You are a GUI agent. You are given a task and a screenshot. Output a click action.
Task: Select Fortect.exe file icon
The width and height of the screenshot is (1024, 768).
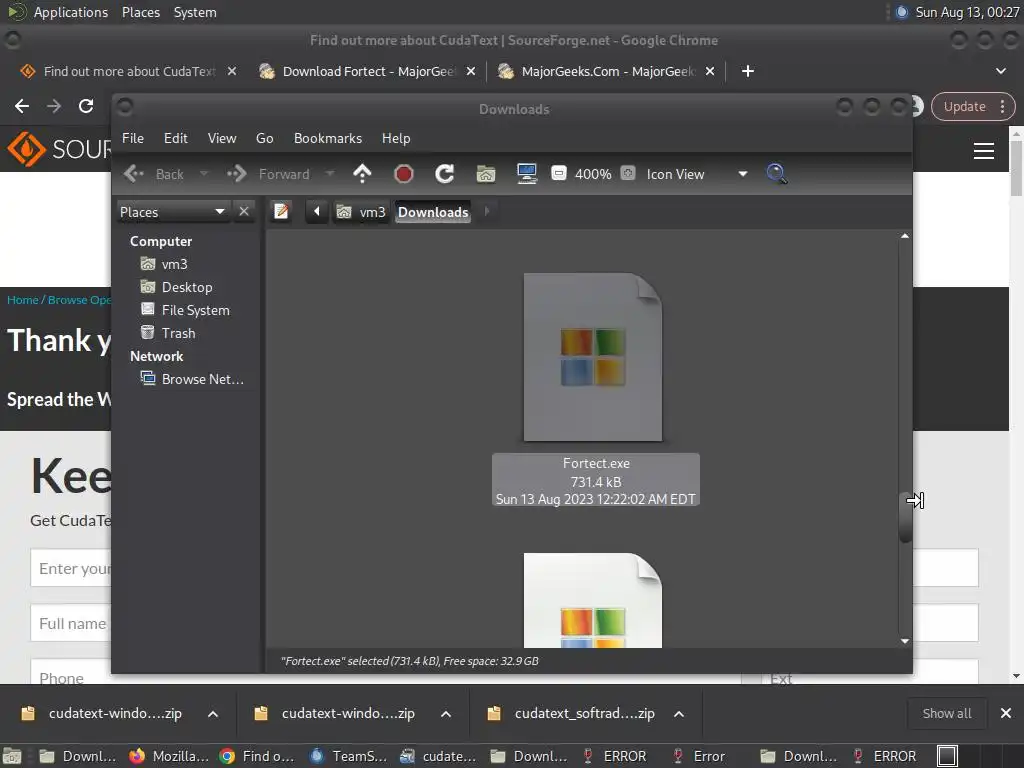[x=593, y=357]
